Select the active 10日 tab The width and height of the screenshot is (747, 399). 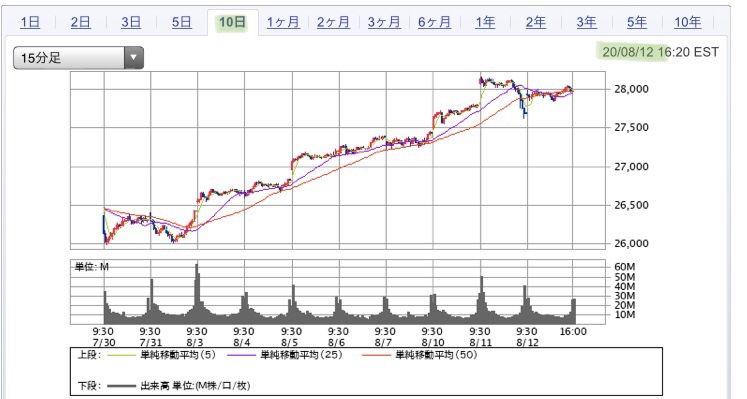pyautogui.click(x=232, y=22)
